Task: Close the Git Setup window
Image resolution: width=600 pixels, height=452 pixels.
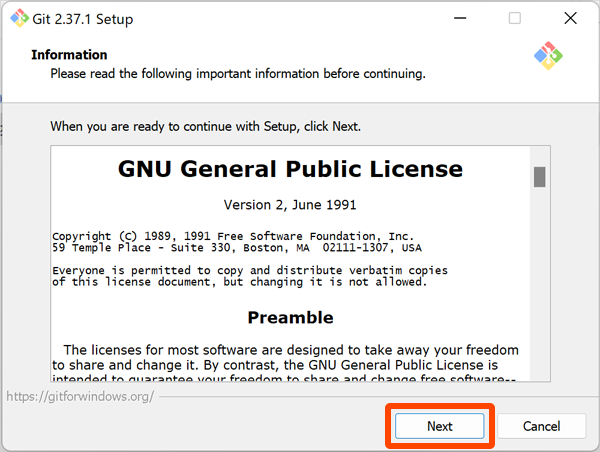Action: tap(570, 18)
